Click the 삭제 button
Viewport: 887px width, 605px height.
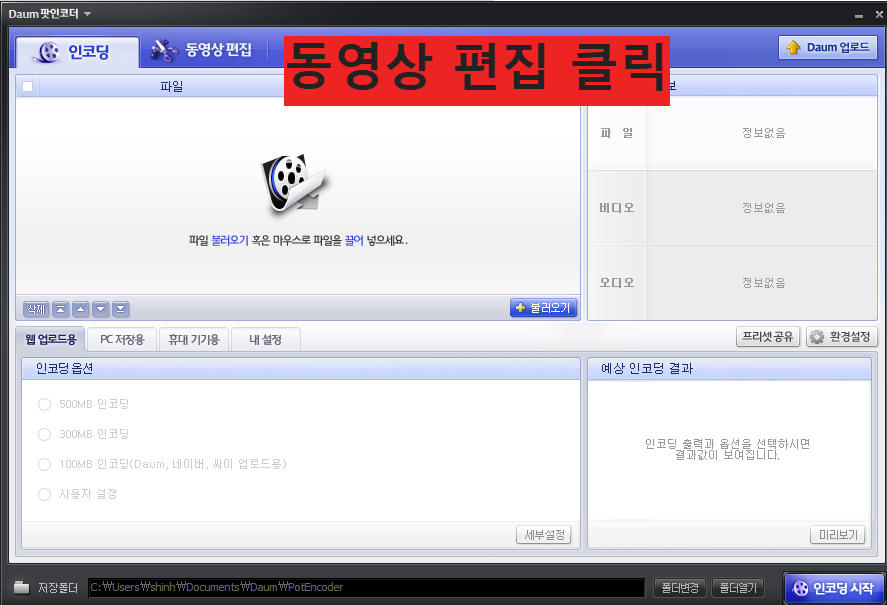pyautogui.click(x=36, y=309)
